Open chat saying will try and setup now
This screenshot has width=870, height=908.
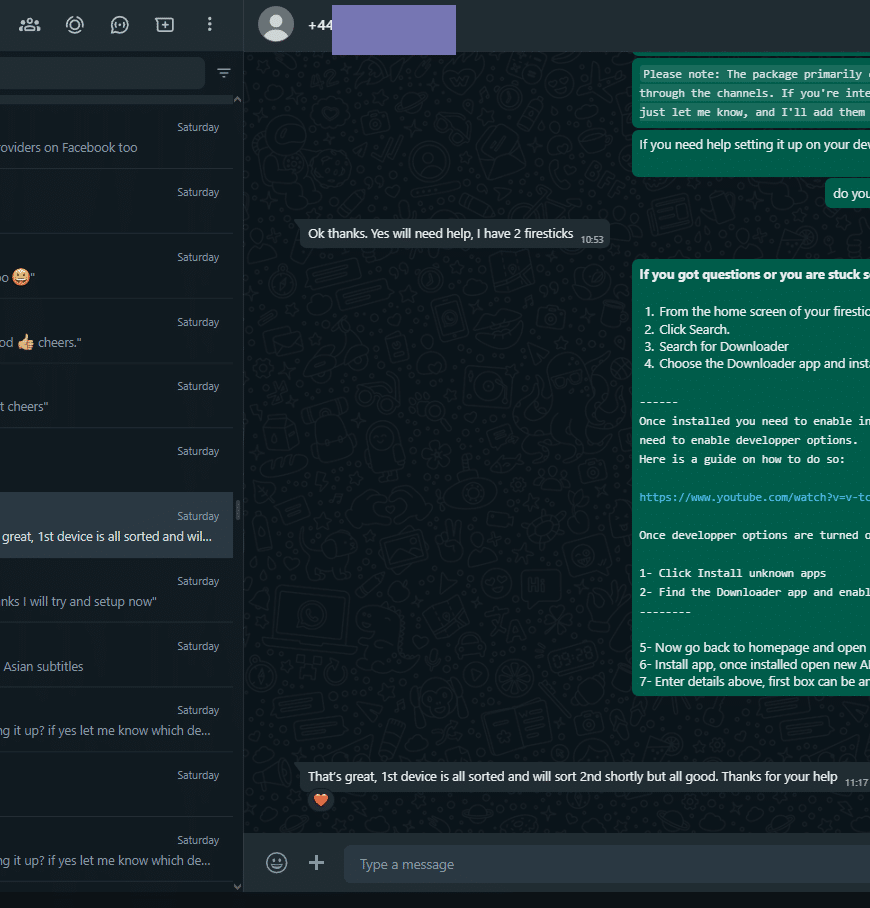110,592
